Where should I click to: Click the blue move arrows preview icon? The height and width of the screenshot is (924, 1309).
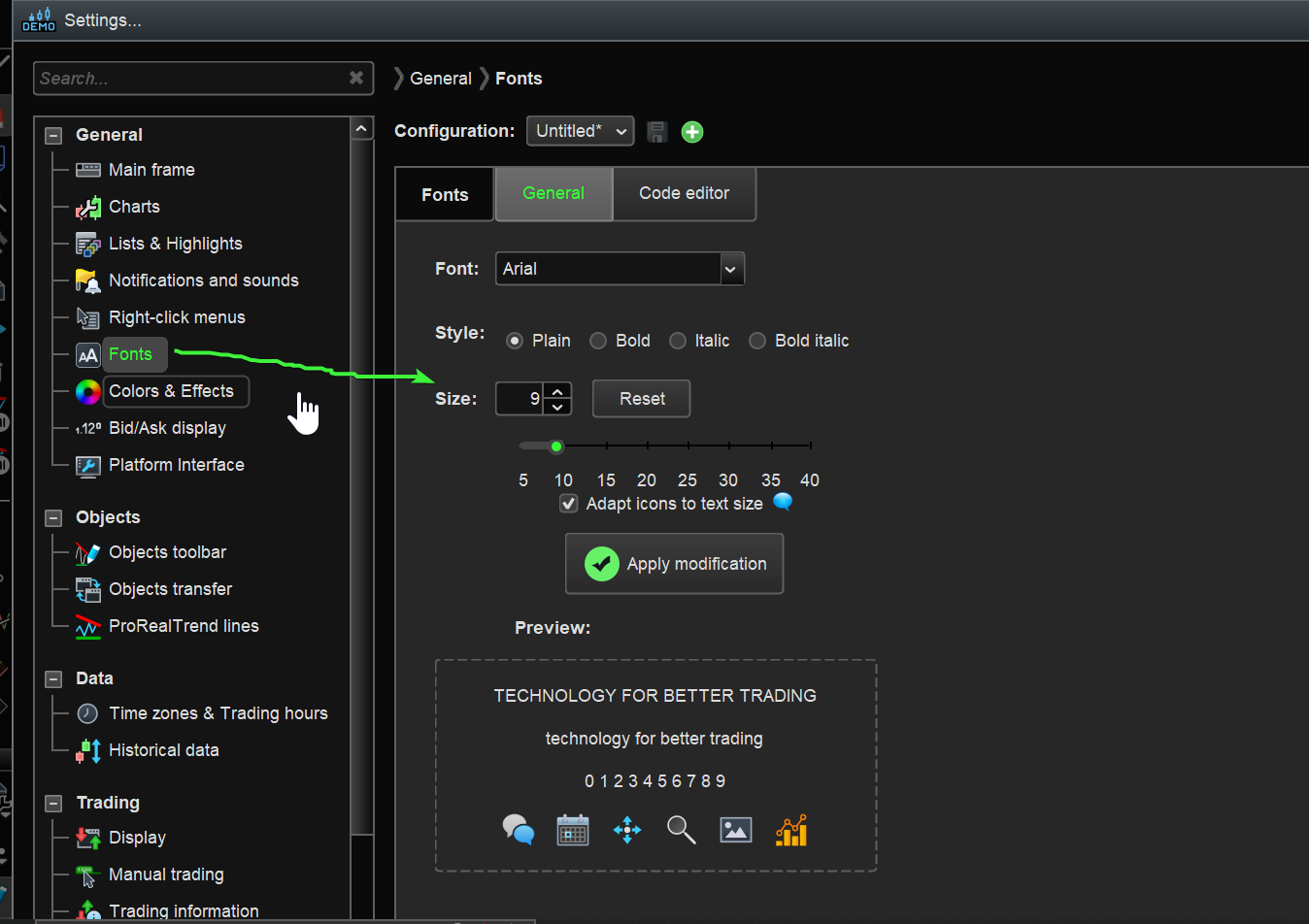[x=627, y=830]
